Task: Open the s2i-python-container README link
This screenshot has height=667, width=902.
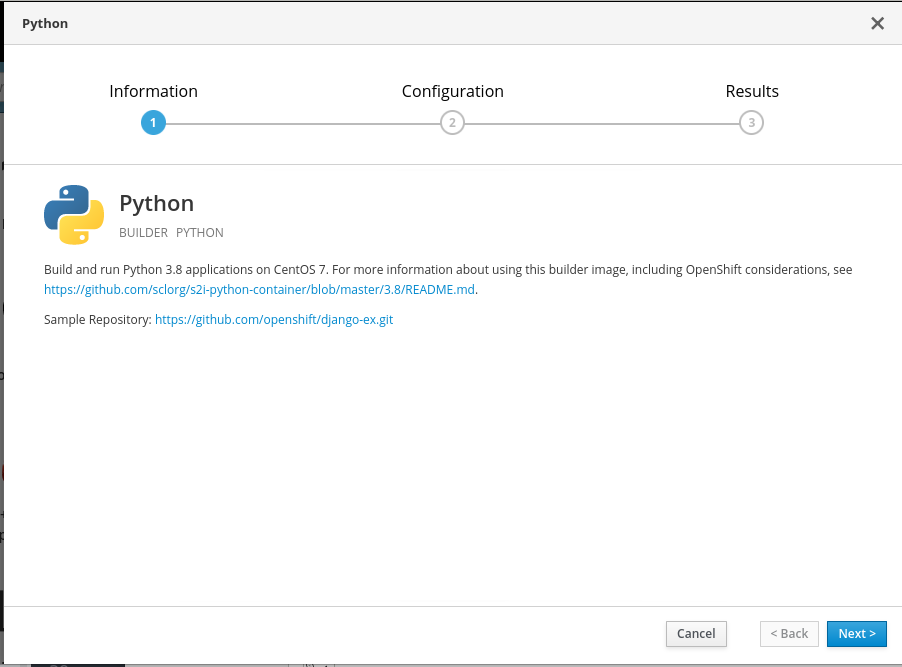Action: click(x=259, y=289)
